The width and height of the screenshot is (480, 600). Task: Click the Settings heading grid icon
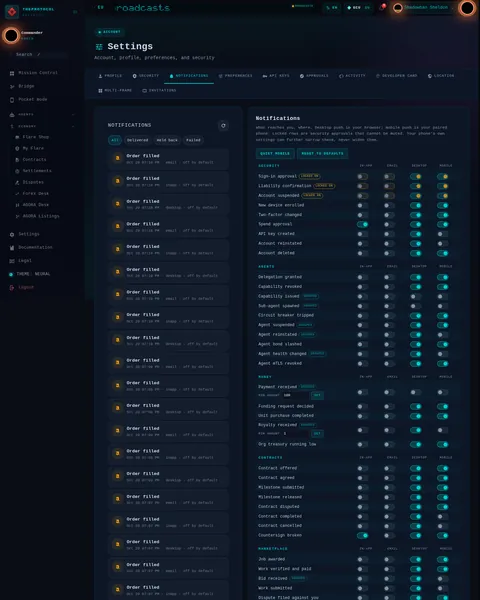(99, 47)
